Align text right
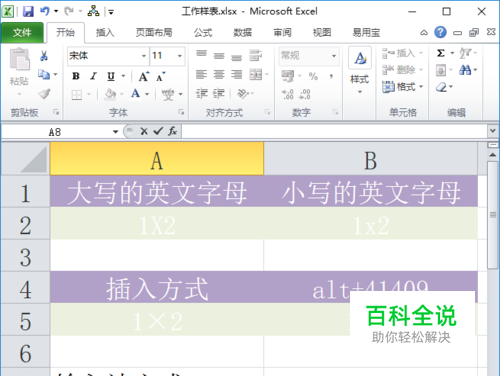The height and width of the screenshot is (376, 500). pyautogui.click(x=237, y=74)
